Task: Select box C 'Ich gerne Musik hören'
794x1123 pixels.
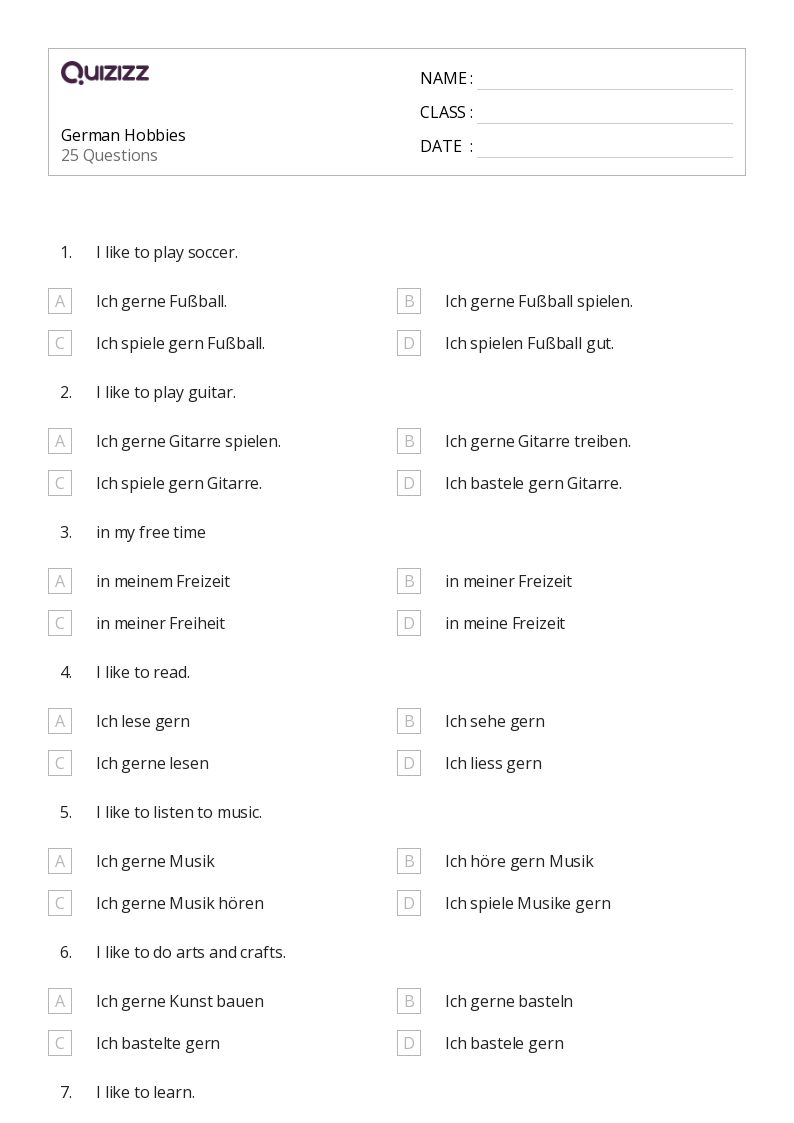Action: click(x=60, y=903)
